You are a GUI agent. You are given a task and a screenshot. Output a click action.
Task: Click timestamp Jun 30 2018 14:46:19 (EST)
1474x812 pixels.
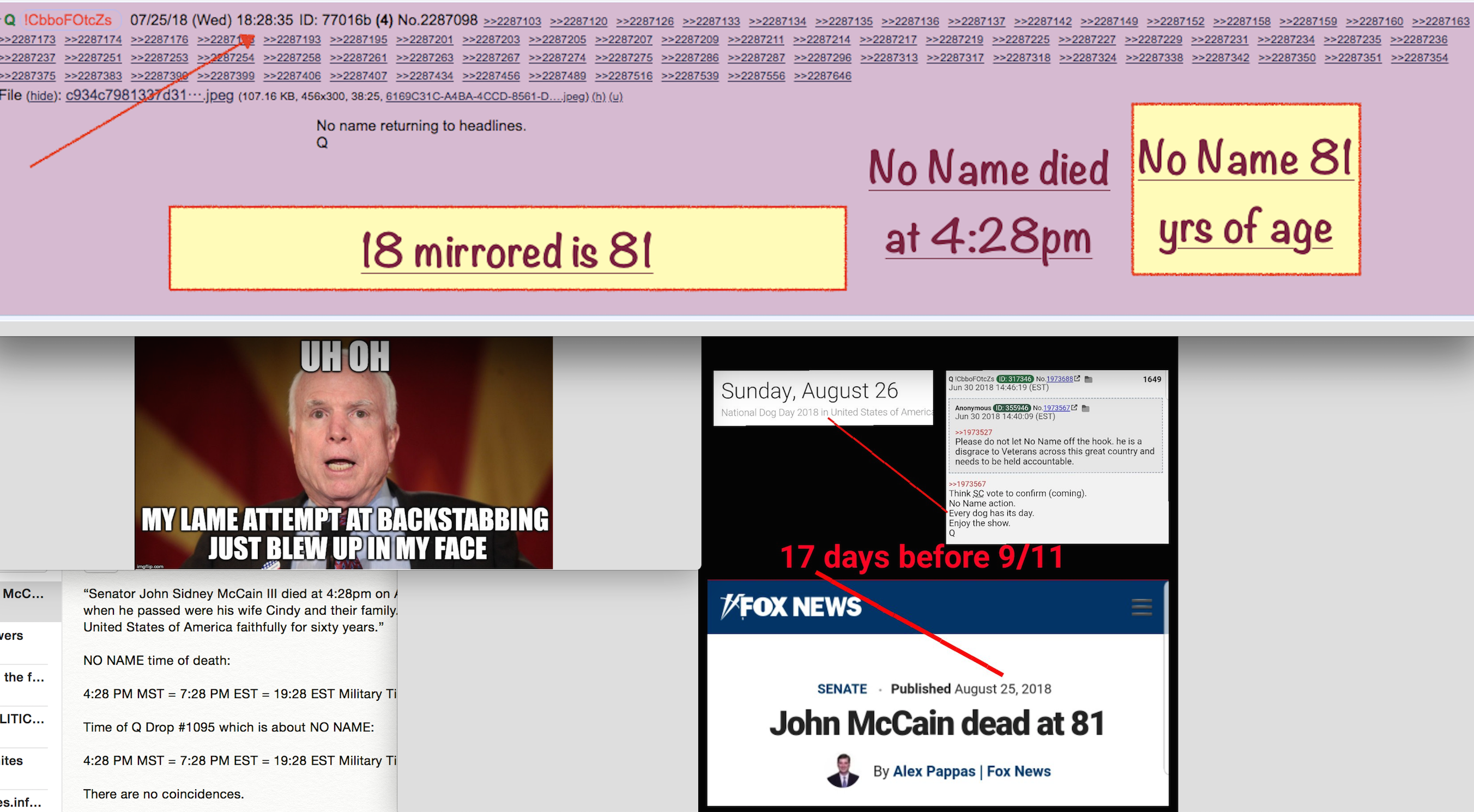pos(999,387)
